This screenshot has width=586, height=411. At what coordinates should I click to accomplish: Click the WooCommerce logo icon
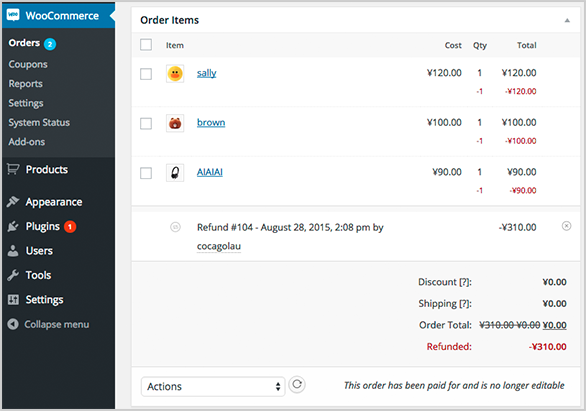coord(13,15)
